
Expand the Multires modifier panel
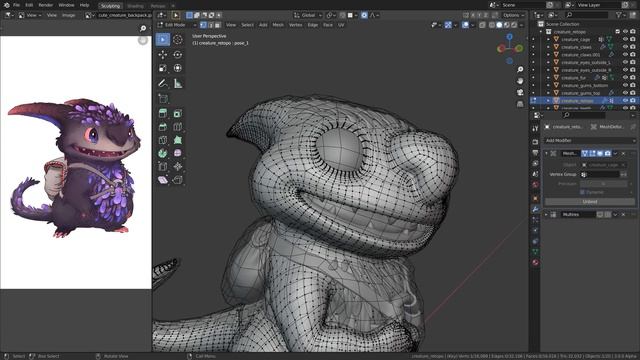[x=547, y=214]
